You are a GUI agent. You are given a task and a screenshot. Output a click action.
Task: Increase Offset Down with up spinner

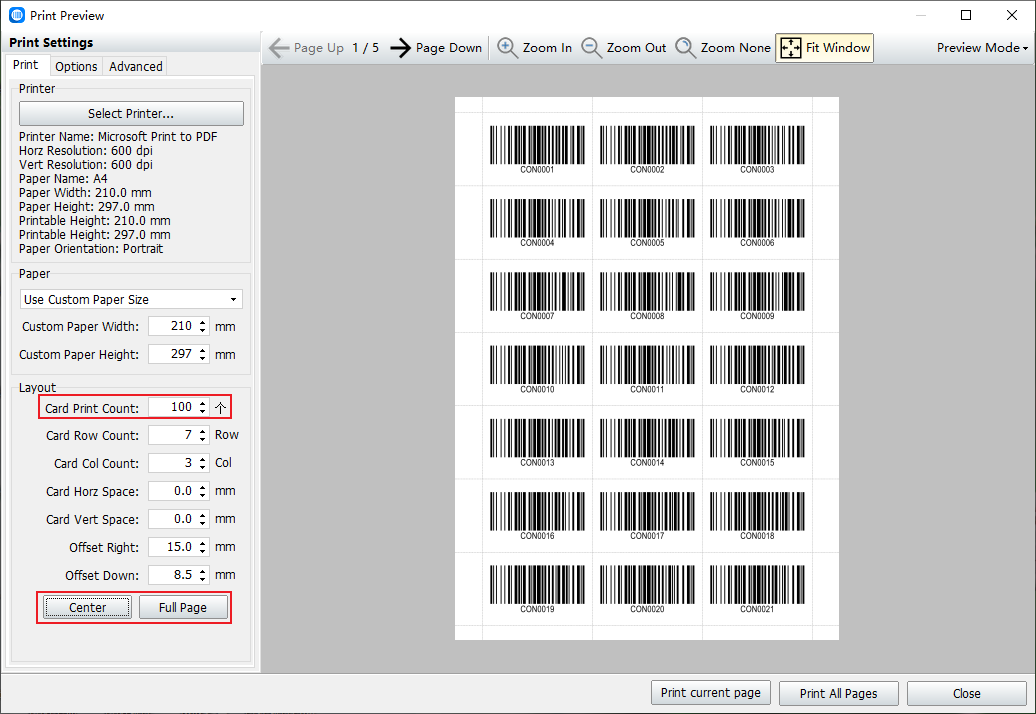click(203, 571)
